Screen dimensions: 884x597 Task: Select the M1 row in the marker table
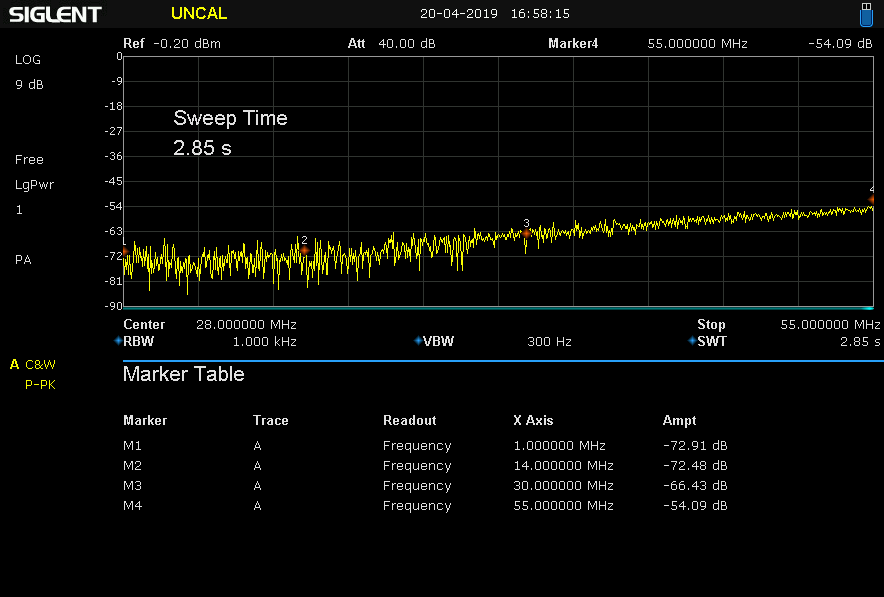425,446
